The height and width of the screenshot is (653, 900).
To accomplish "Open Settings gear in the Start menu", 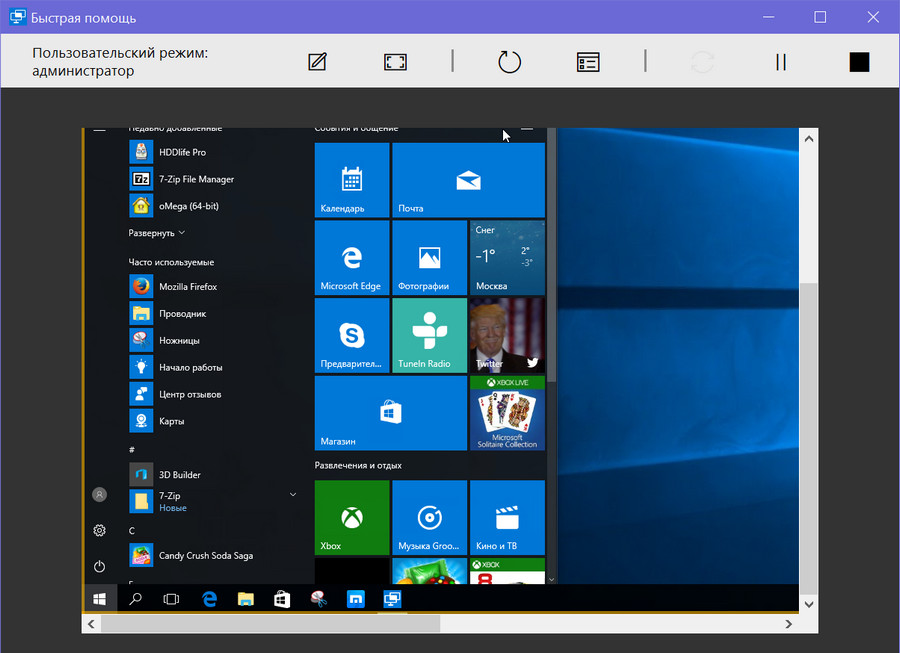I will pyautogui.click(x=99, y=530).
